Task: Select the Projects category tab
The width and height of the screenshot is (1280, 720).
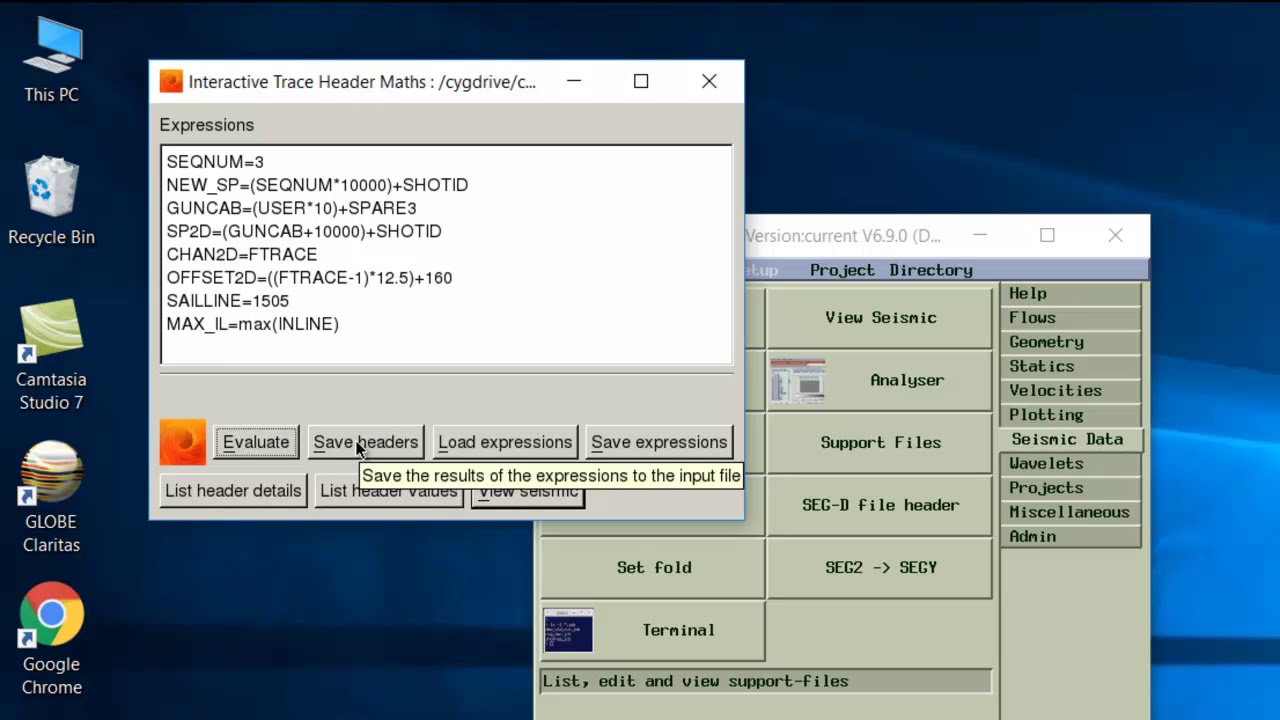Action: click(1070, 488)
